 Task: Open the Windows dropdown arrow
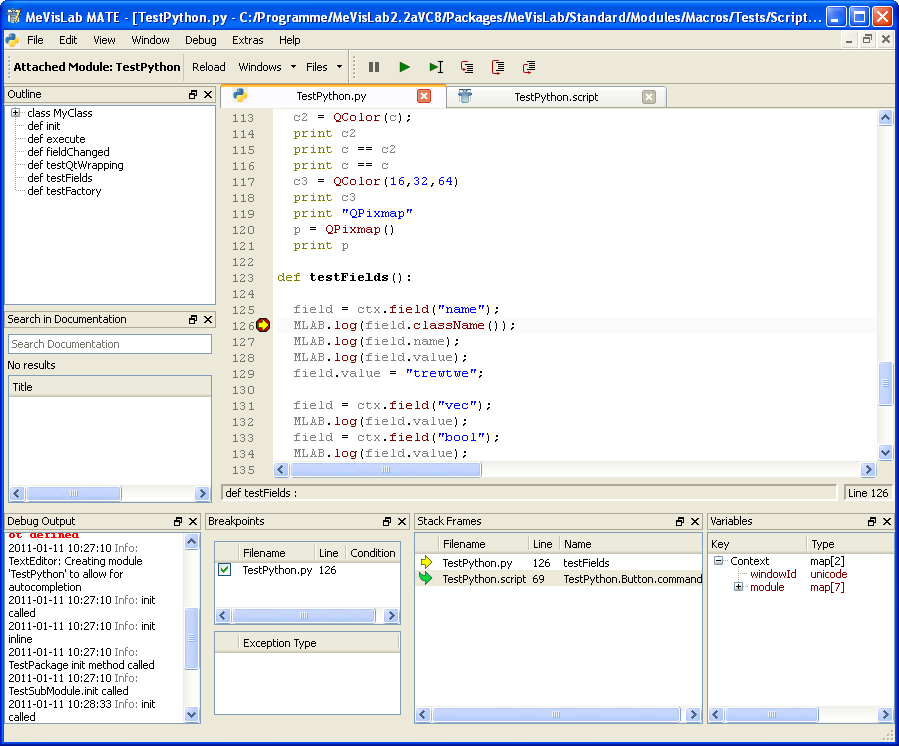(294, 67)
